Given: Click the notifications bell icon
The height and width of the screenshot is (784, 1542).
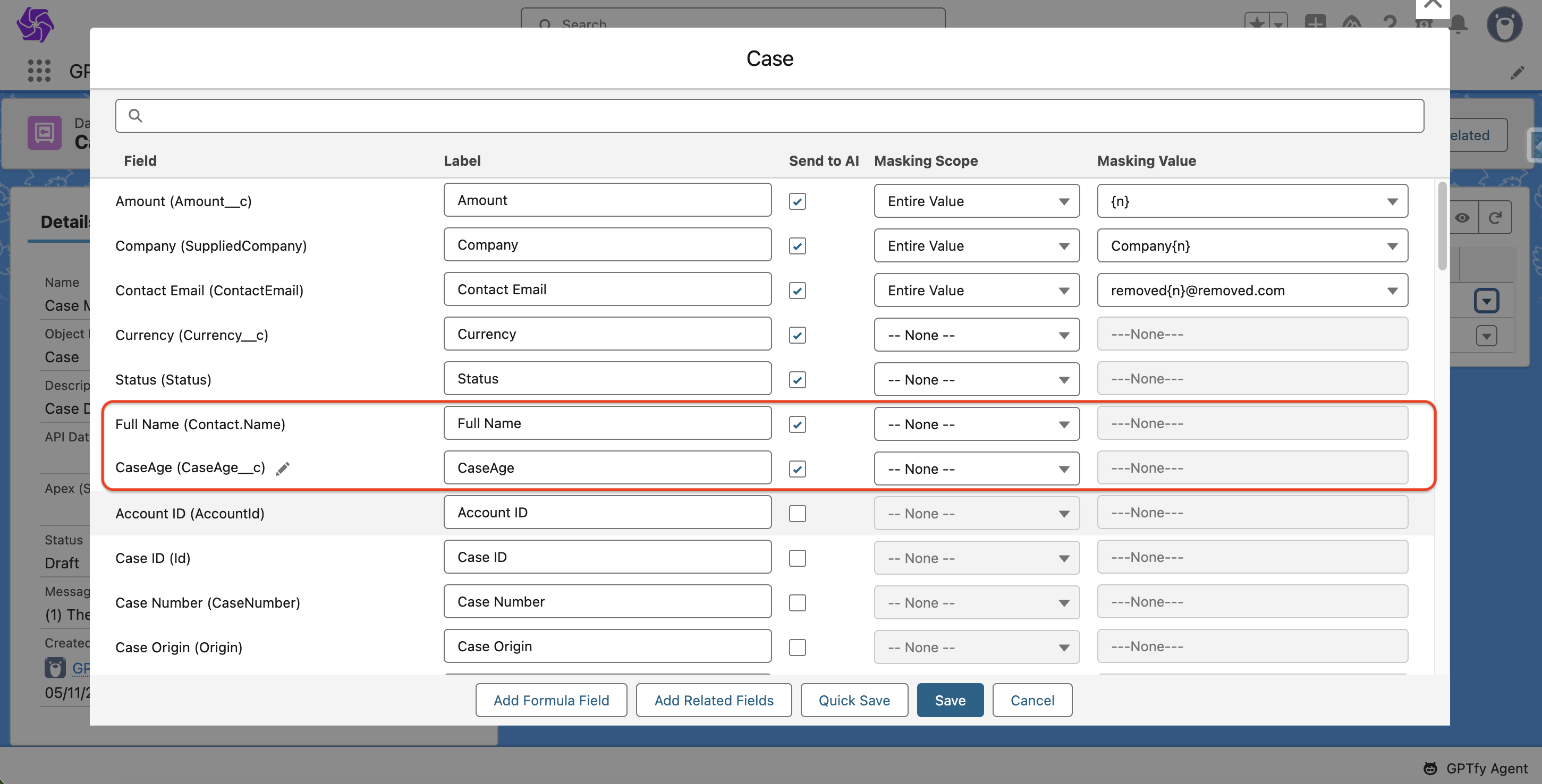Looking at the screenshot, I should pyautogui.click(x=1459, y=25).
